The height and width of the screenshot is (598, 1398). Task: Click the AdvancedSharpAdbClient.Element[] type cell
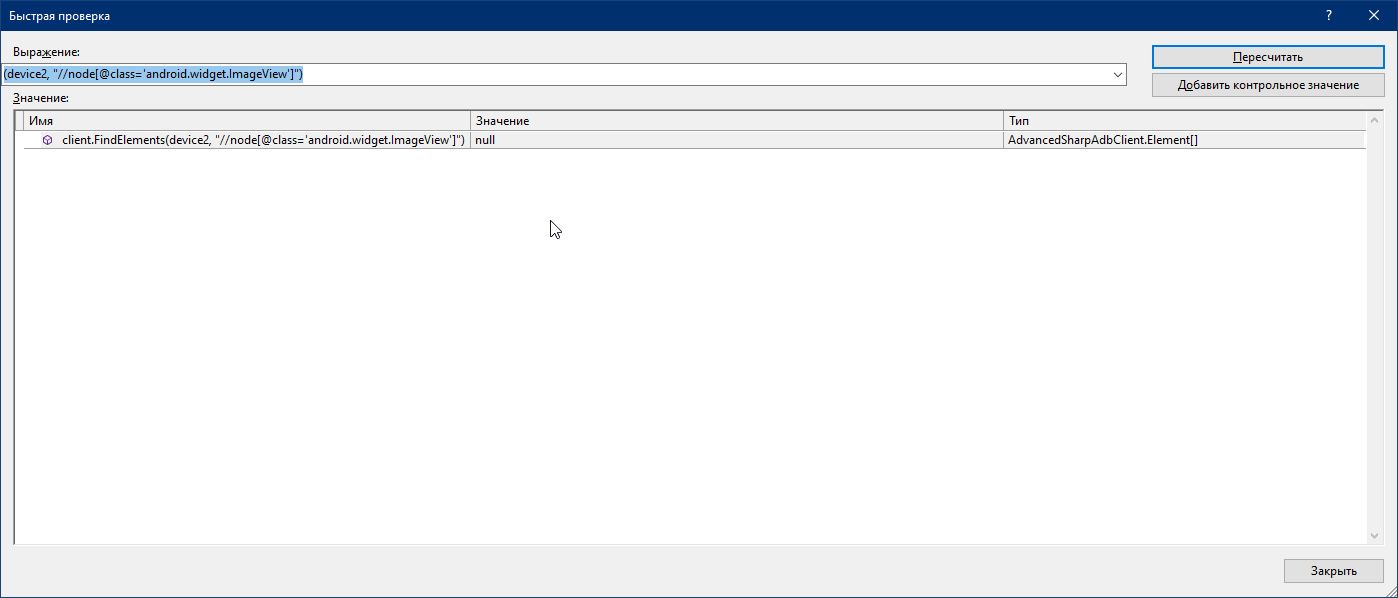[1100, 139]
